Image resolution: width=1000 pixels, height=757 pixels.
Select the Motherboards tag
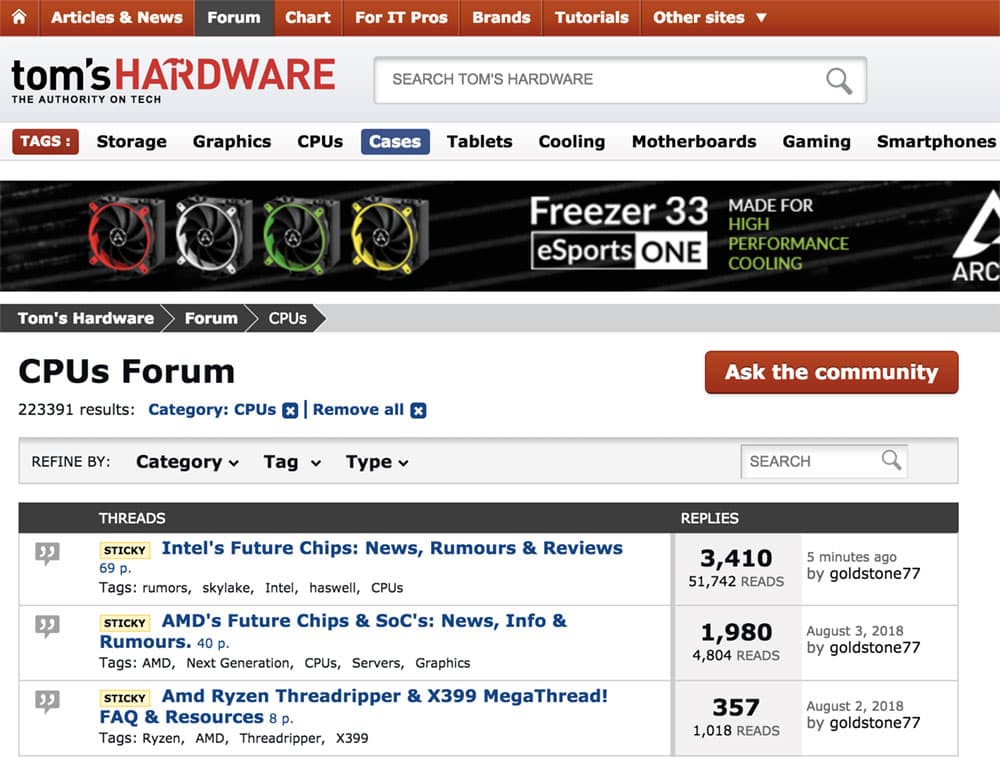coord(694,142)
